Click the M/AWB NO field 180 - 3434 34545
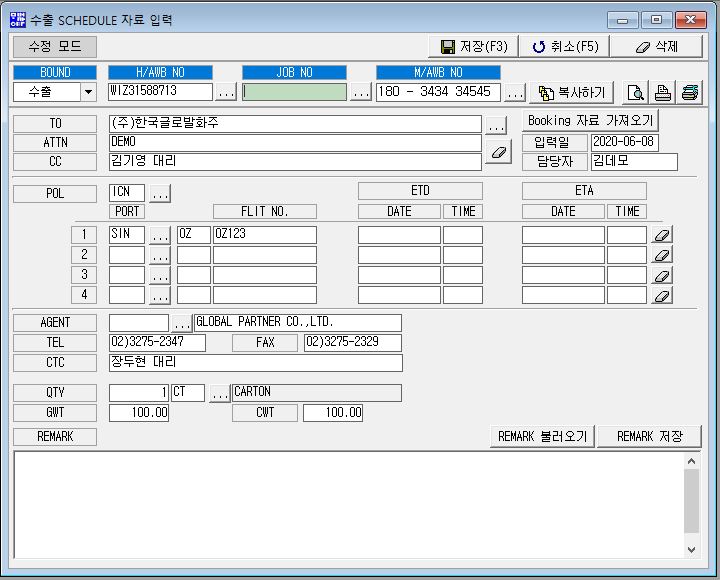Image resolution: width=720 pixels, height=580 pixels. click(x=438, y=92)
